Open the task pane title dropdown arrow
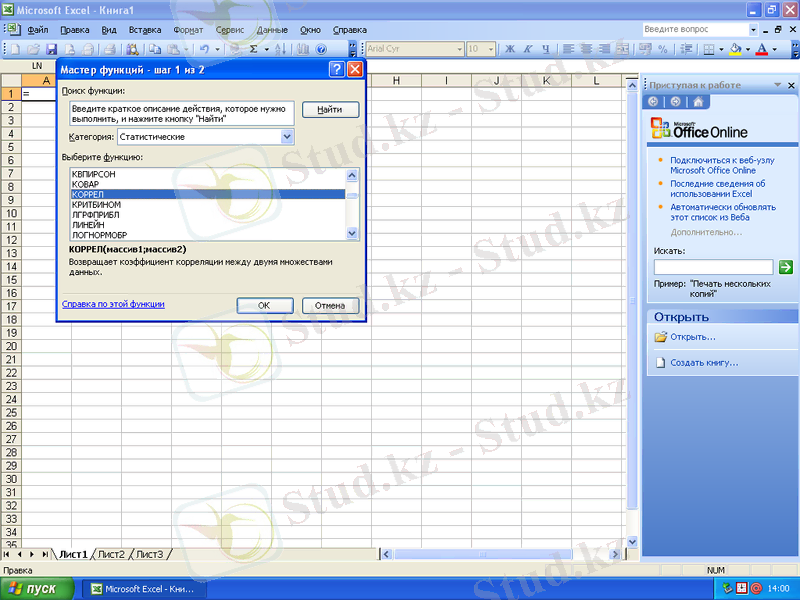The image size is (800, 600). (778, 85)
